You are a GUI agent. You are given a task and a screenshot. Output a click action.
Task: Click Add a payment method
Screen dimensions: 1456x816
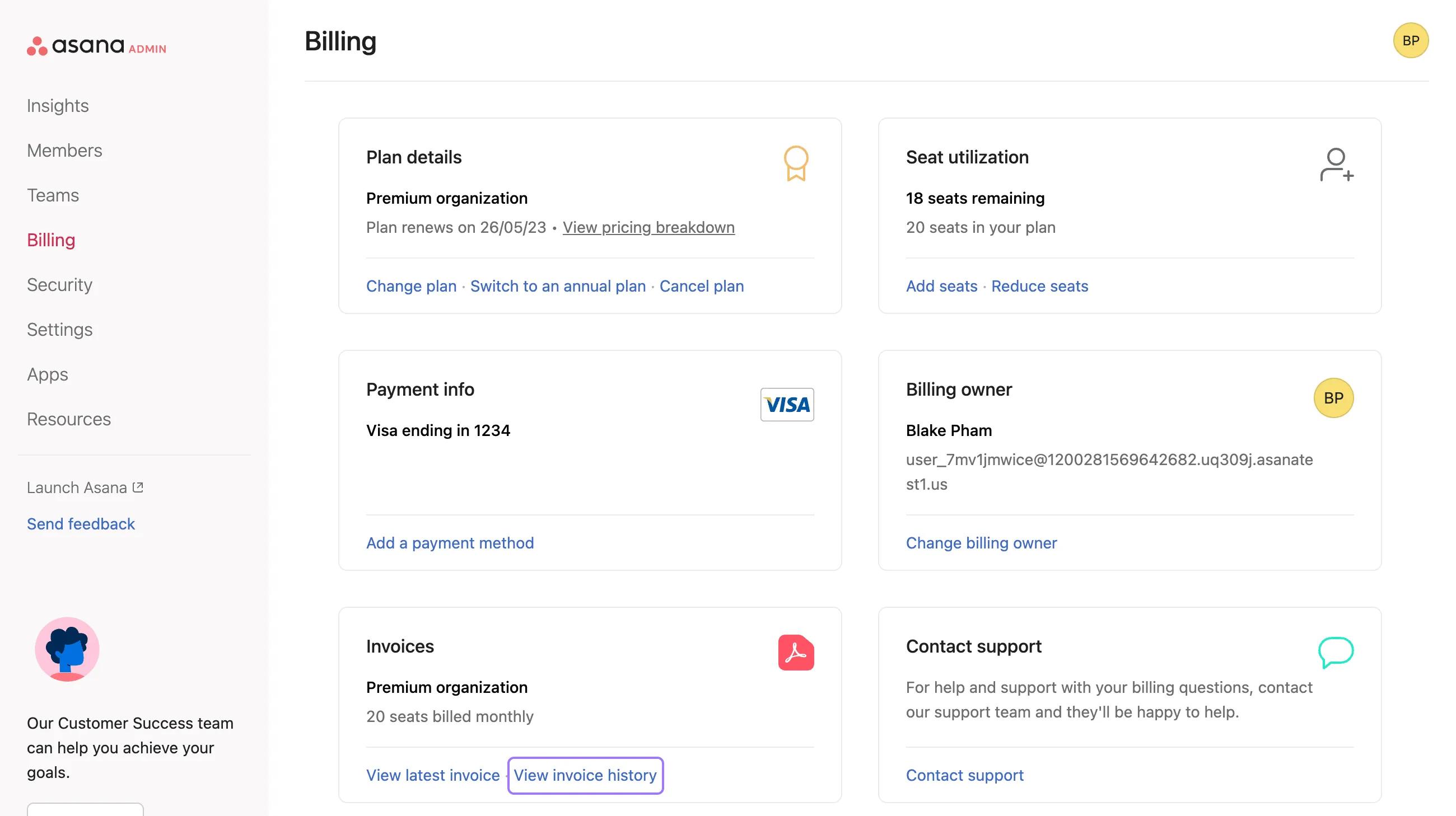(x=450, y=542)
